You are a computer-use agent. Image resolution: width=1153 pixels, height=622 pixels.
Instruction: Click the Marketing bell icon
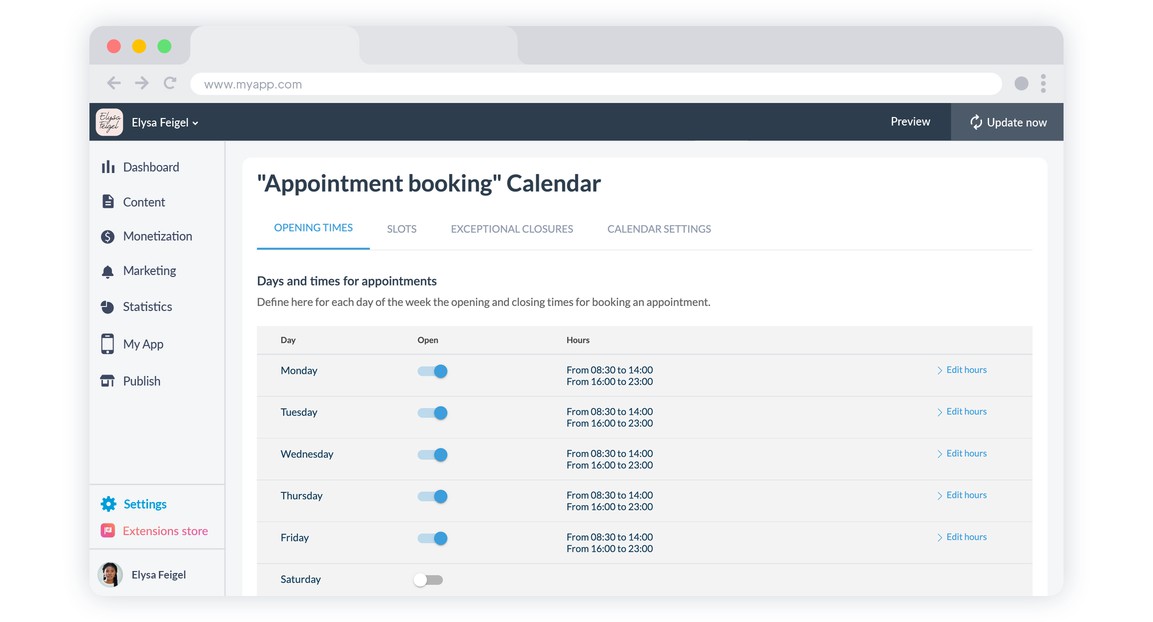coord(108,271)
